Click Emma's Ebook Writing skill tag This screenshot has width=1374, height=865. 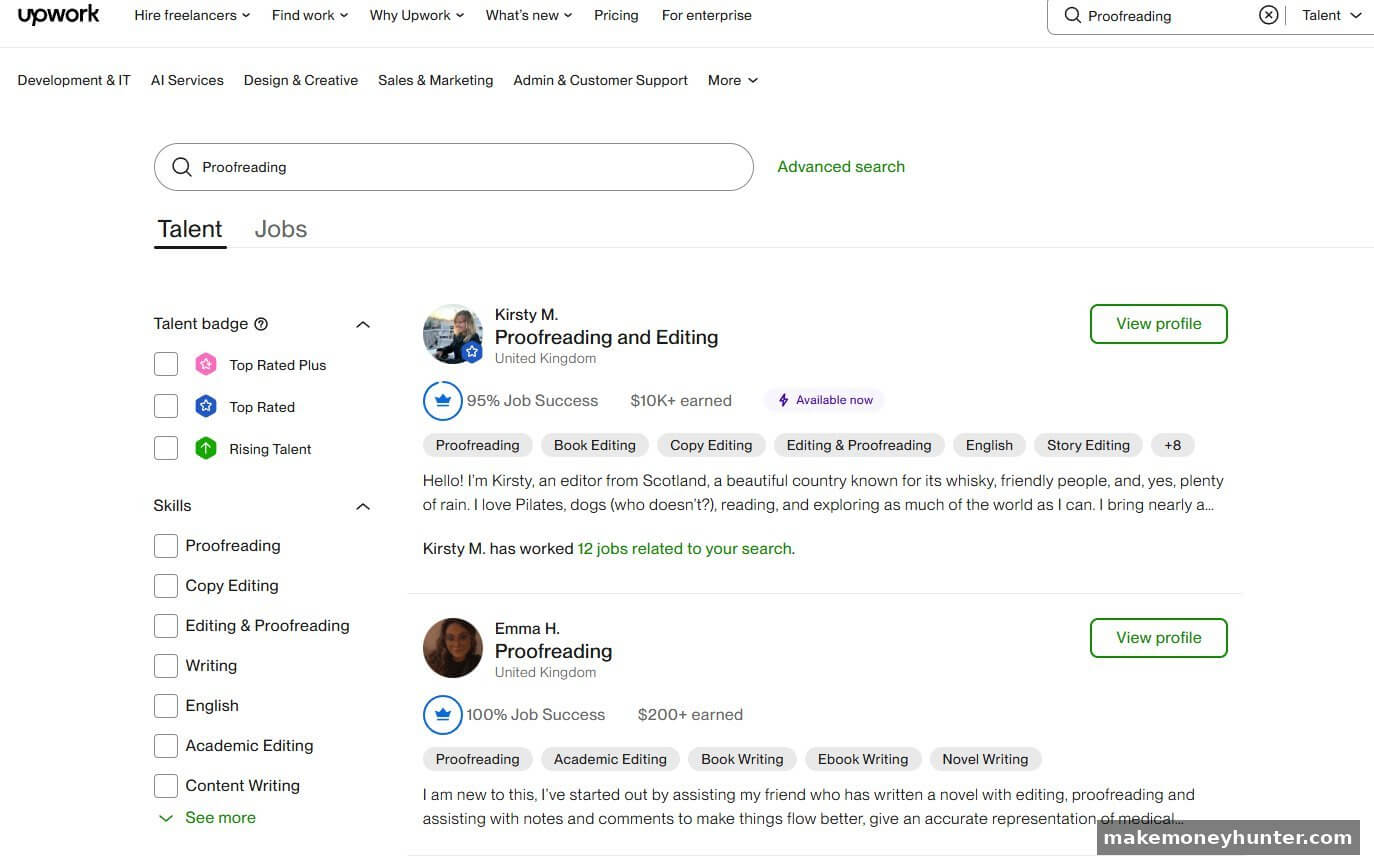[863, 760]
